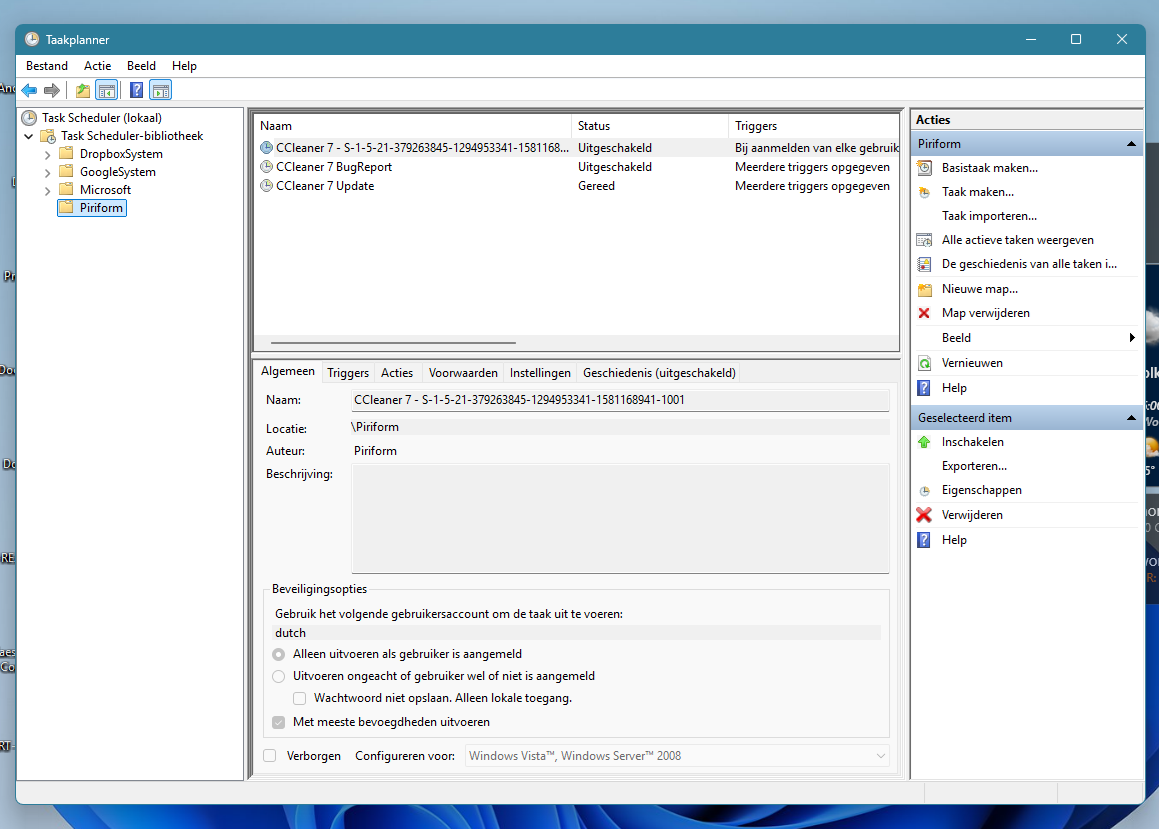This screenshot has height=829, width=1159.
Task: Click the Alle actieve taken weergeven icon
Action: (x=925, y=240)
